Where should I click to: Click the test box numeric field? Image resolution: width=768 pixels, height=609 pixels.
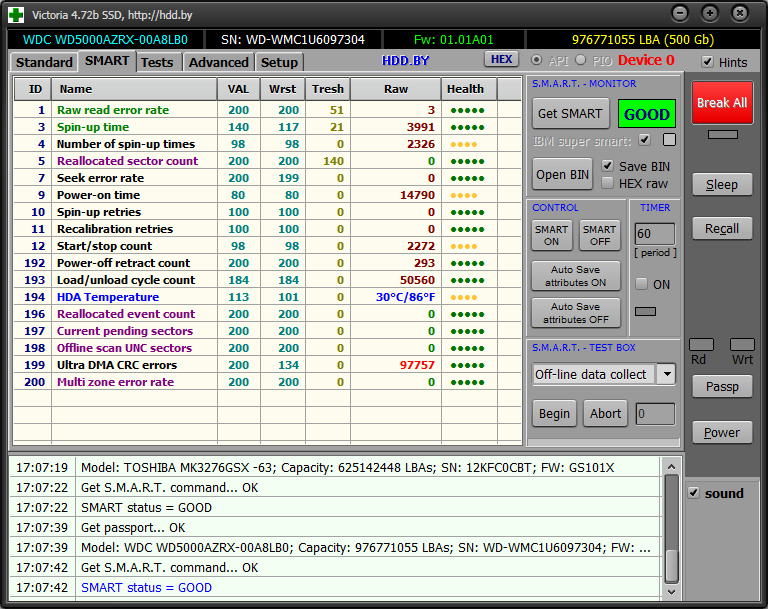pos(655,414)
